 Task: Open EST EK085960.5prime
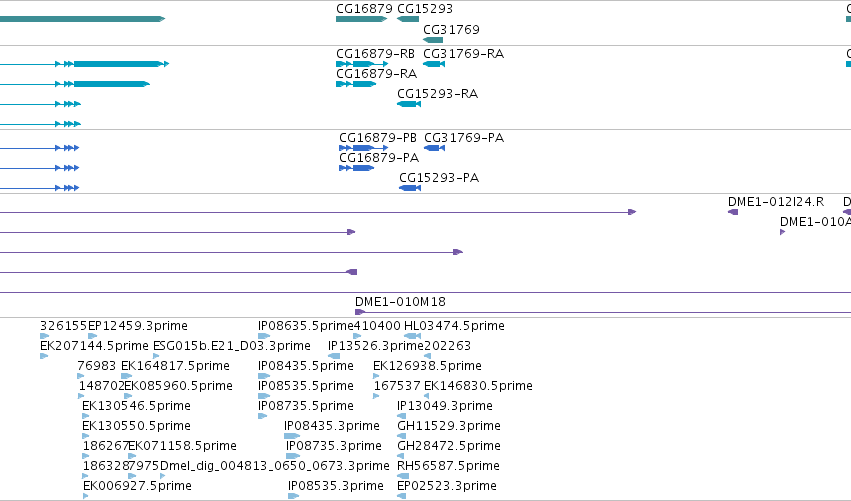tap(178, 386)
